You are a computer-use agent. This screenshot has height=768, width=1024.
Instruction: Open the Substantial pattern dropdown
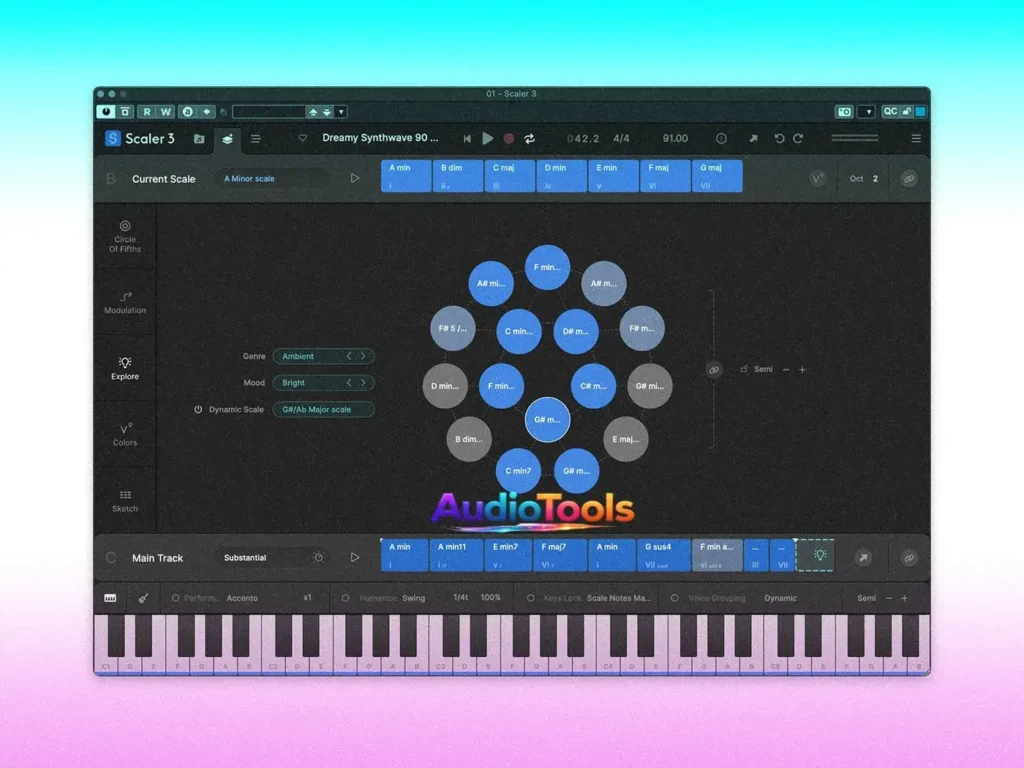245,557
